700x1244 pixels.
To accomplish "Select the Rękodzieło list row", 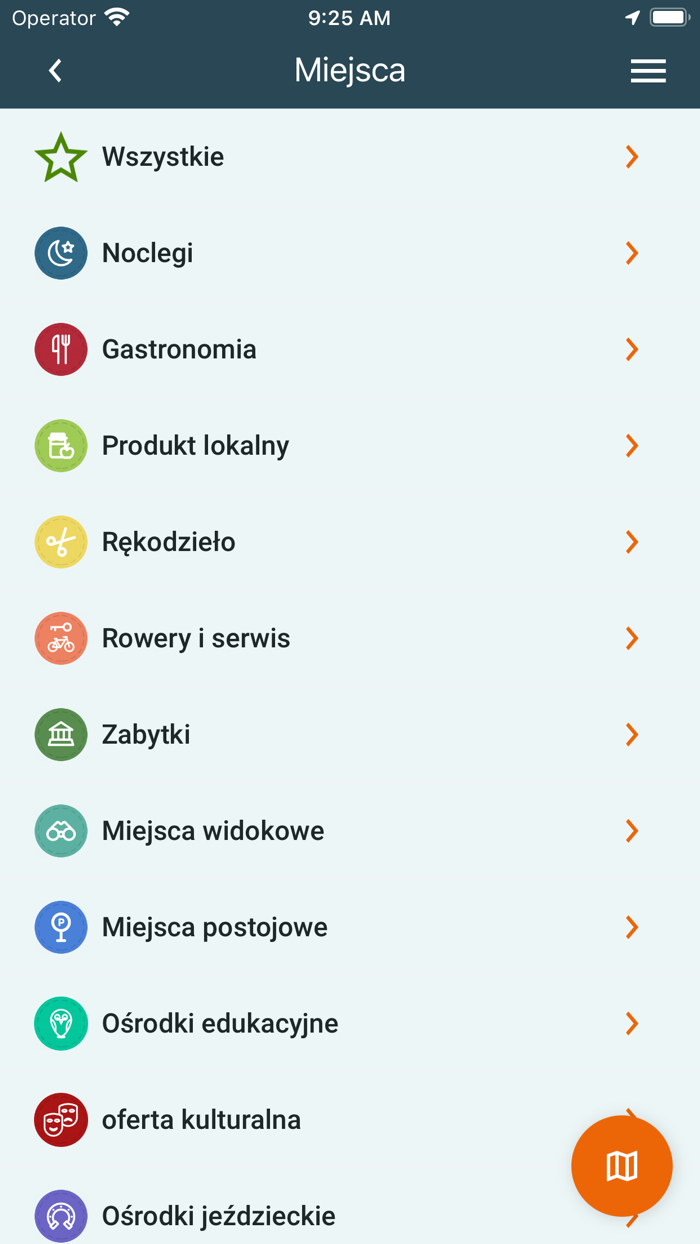I will (x=350, y=541).
